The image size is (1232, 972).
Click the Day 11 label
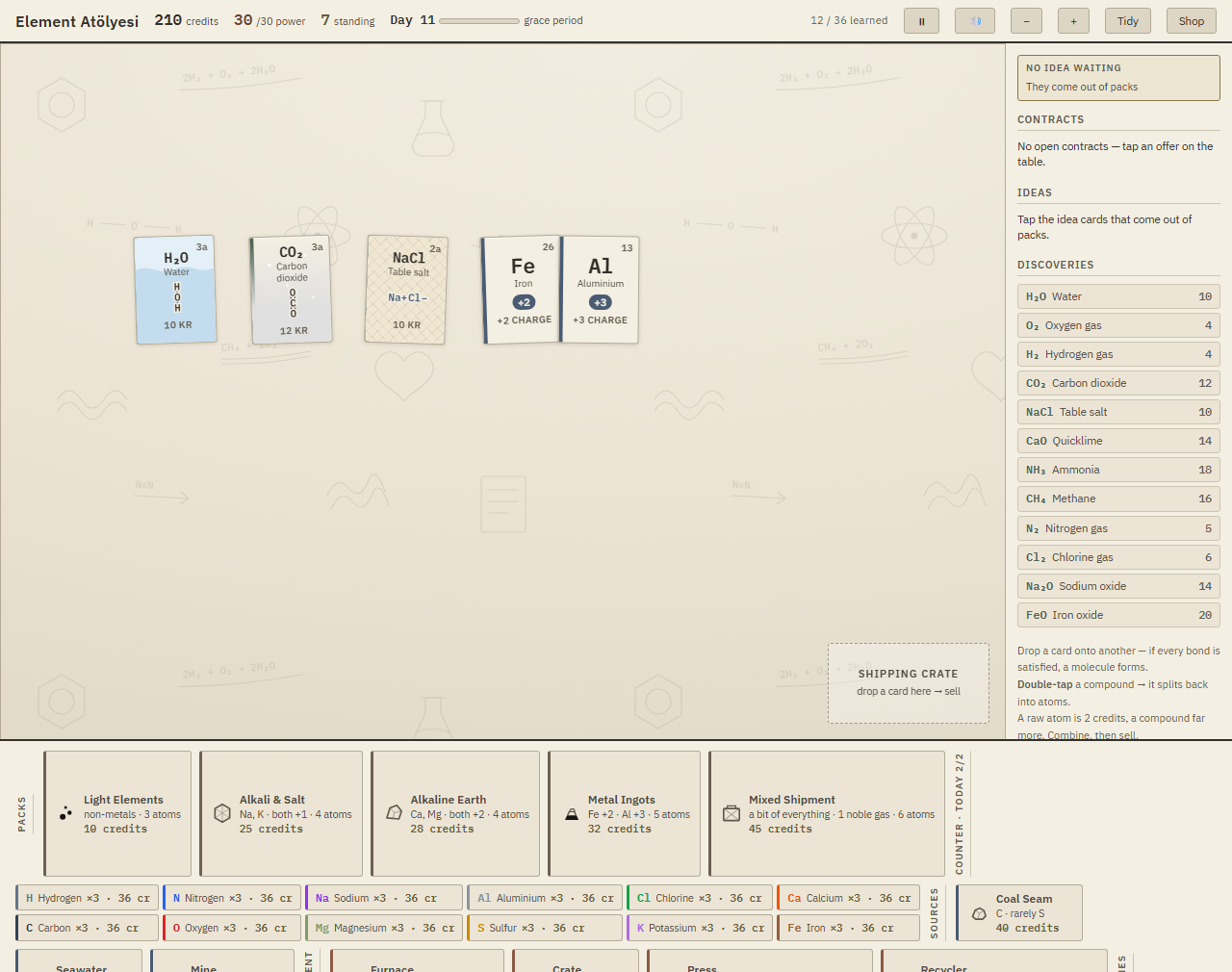pos(412,20)
